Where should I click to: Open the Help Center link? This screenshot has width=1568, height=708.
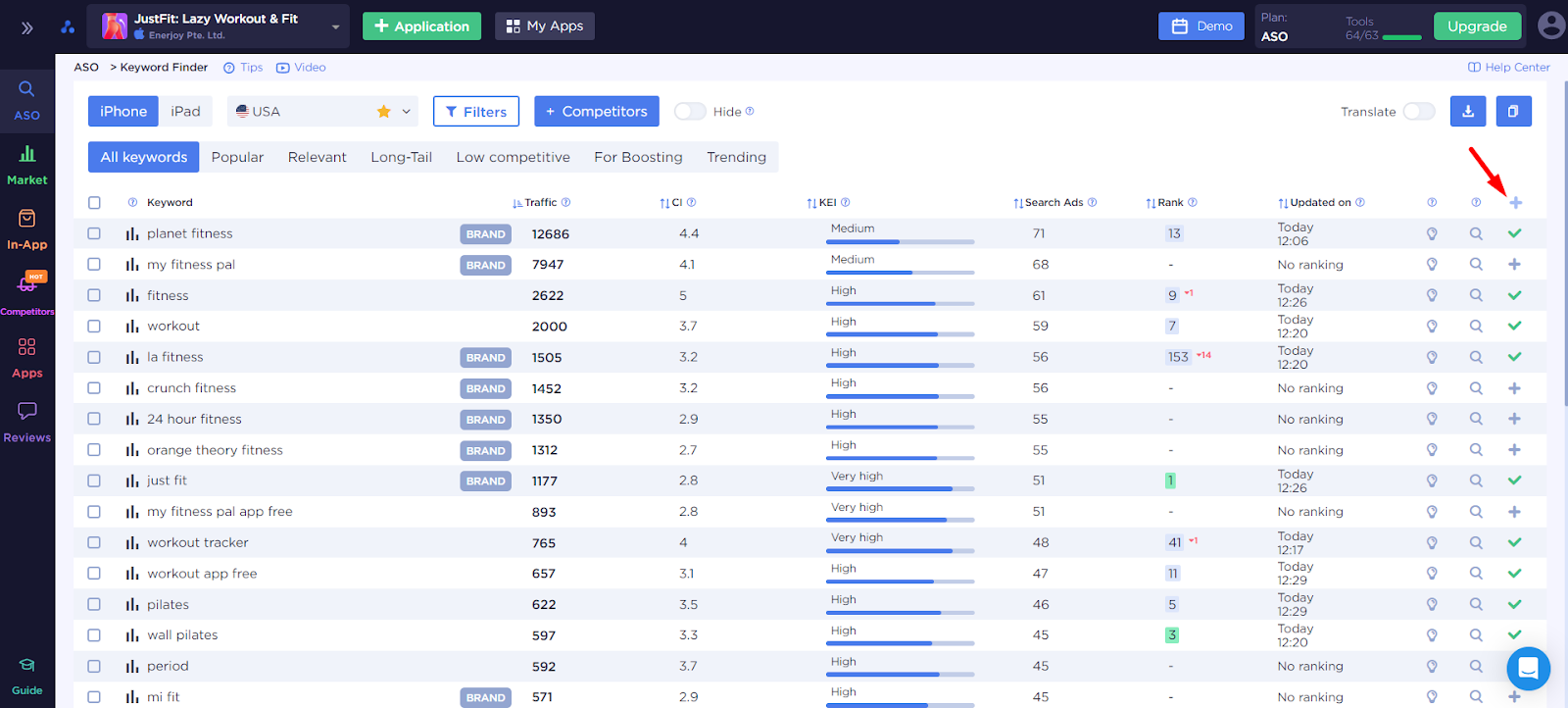(x=1508, y=67)
